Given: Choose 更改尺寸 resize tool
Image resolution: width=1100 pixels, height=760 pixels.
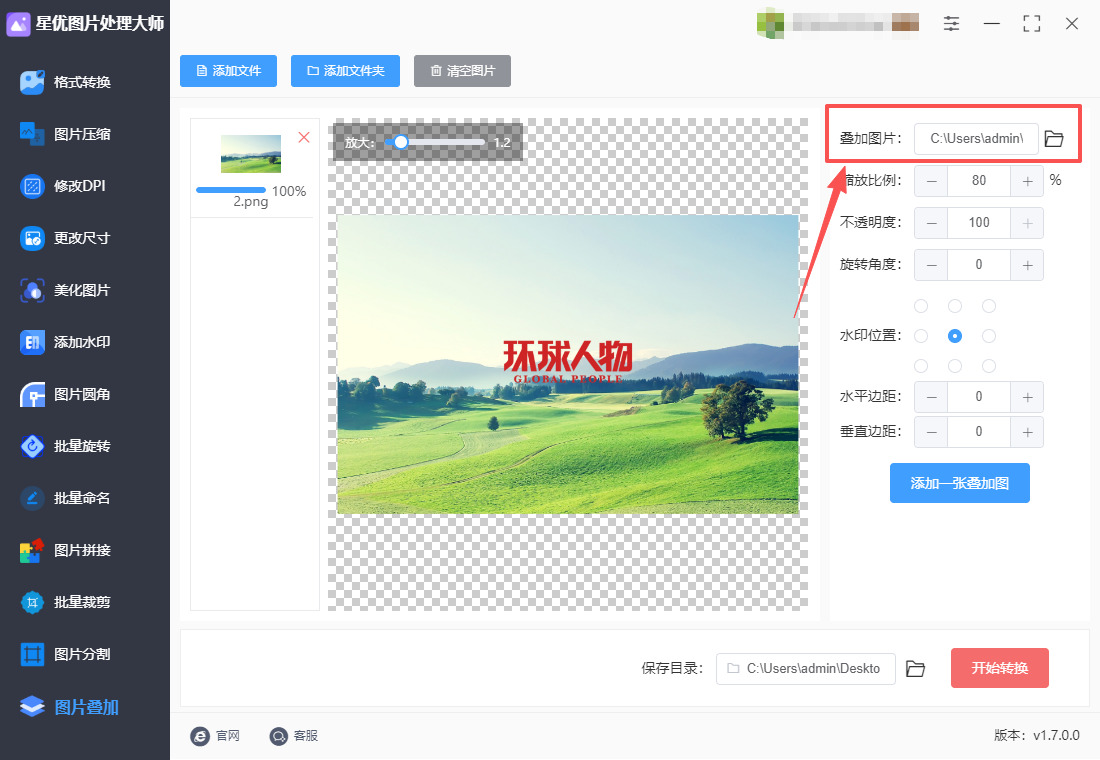Looking at the screenshot, I should click(x=66, y=238).
